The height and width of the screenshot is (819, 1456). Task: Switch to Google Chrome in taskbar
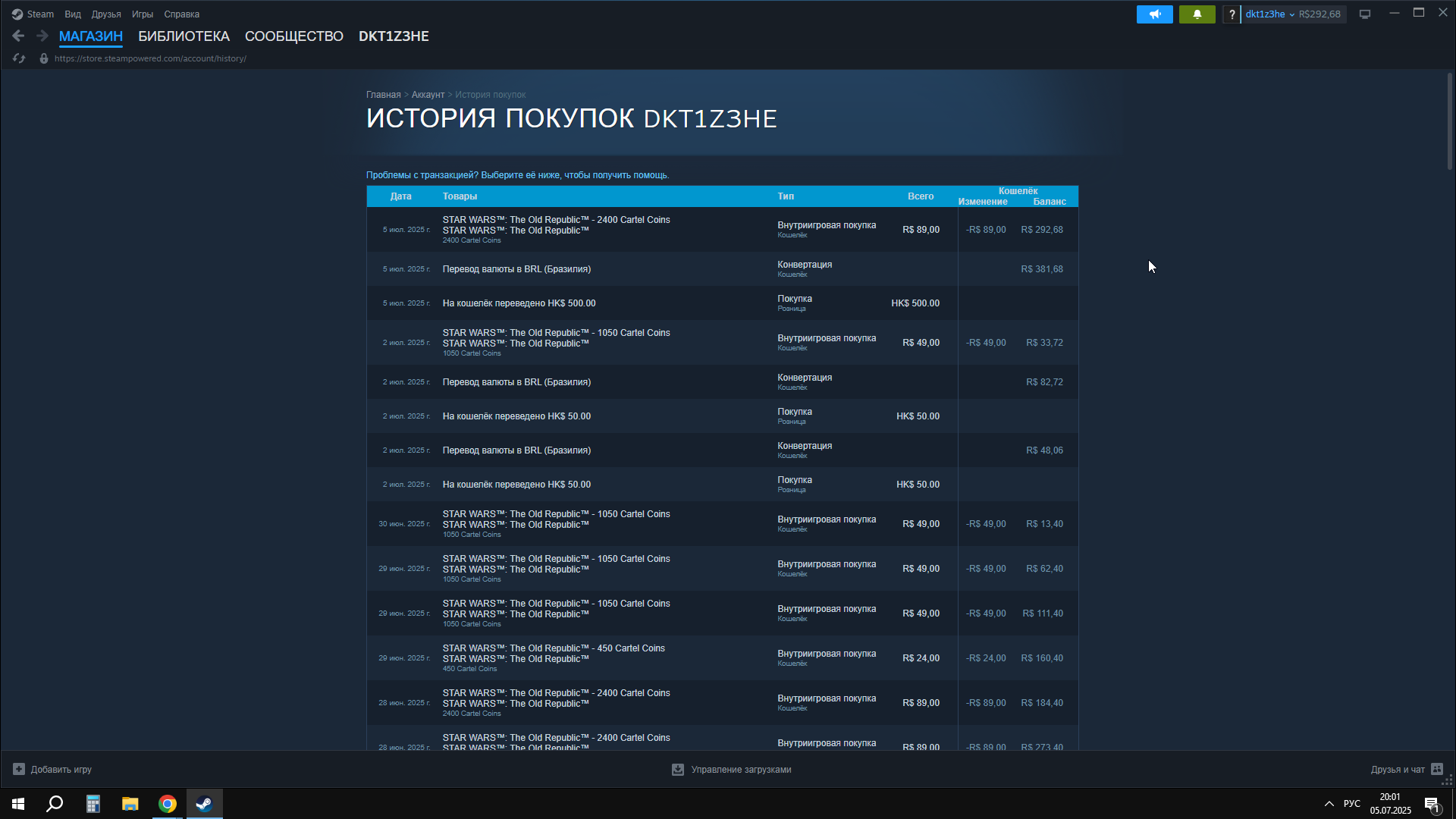(168, 804)
